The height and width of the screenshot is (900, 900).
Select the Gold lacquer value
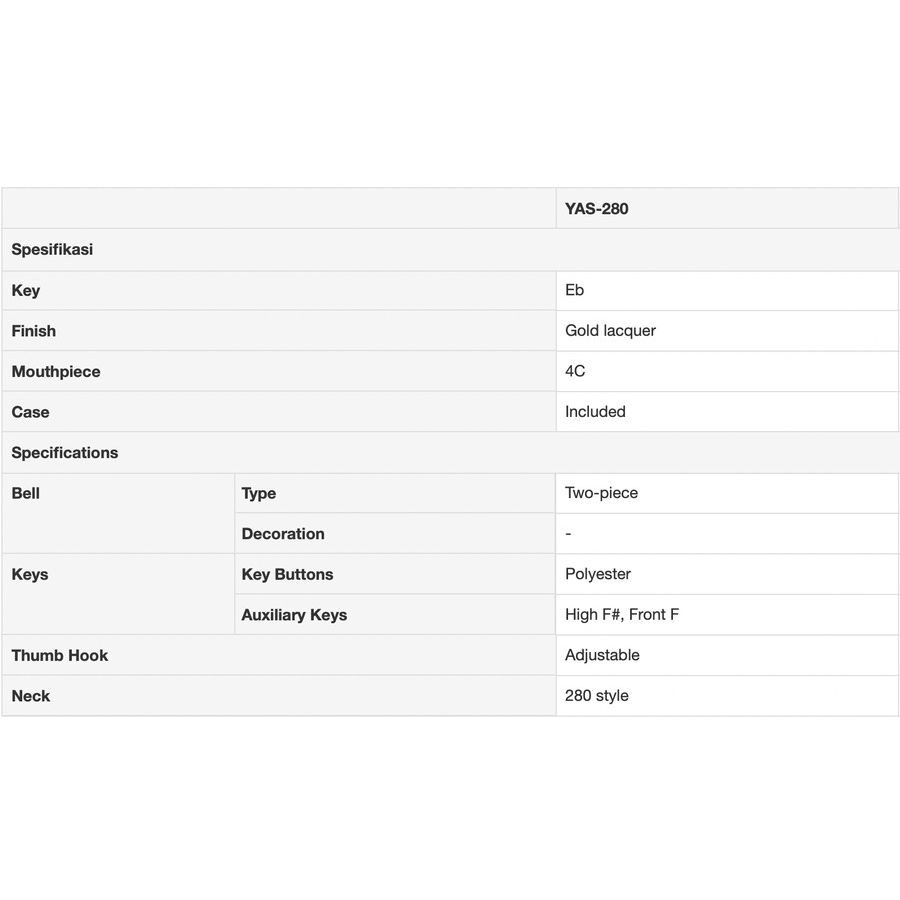tap(610, 331)
